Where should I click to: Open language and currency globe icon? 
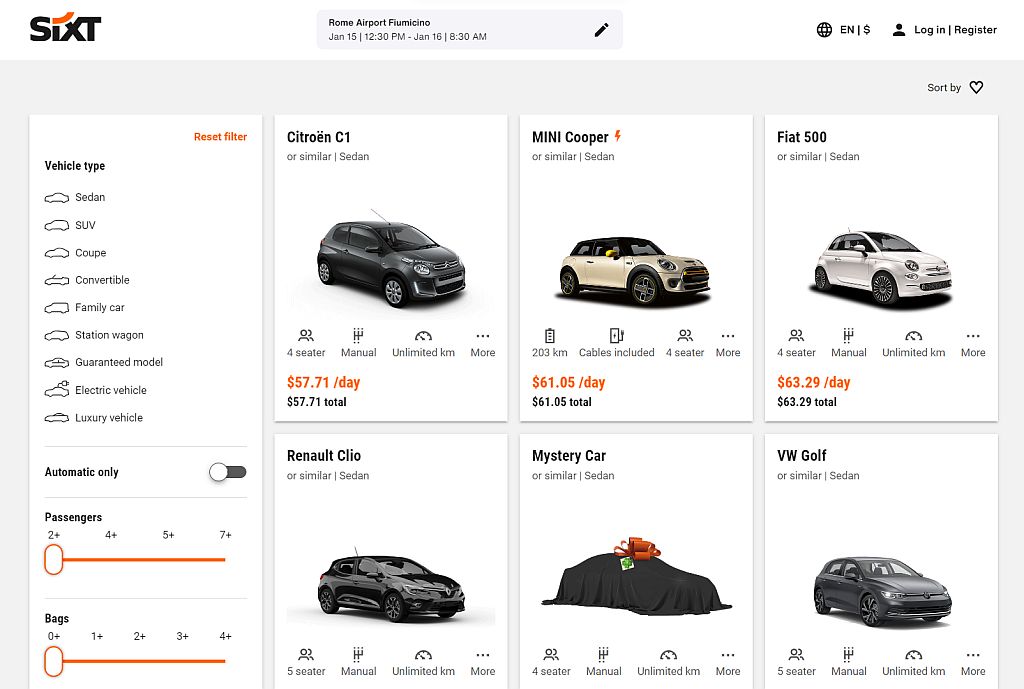click(x=824, y=29)
